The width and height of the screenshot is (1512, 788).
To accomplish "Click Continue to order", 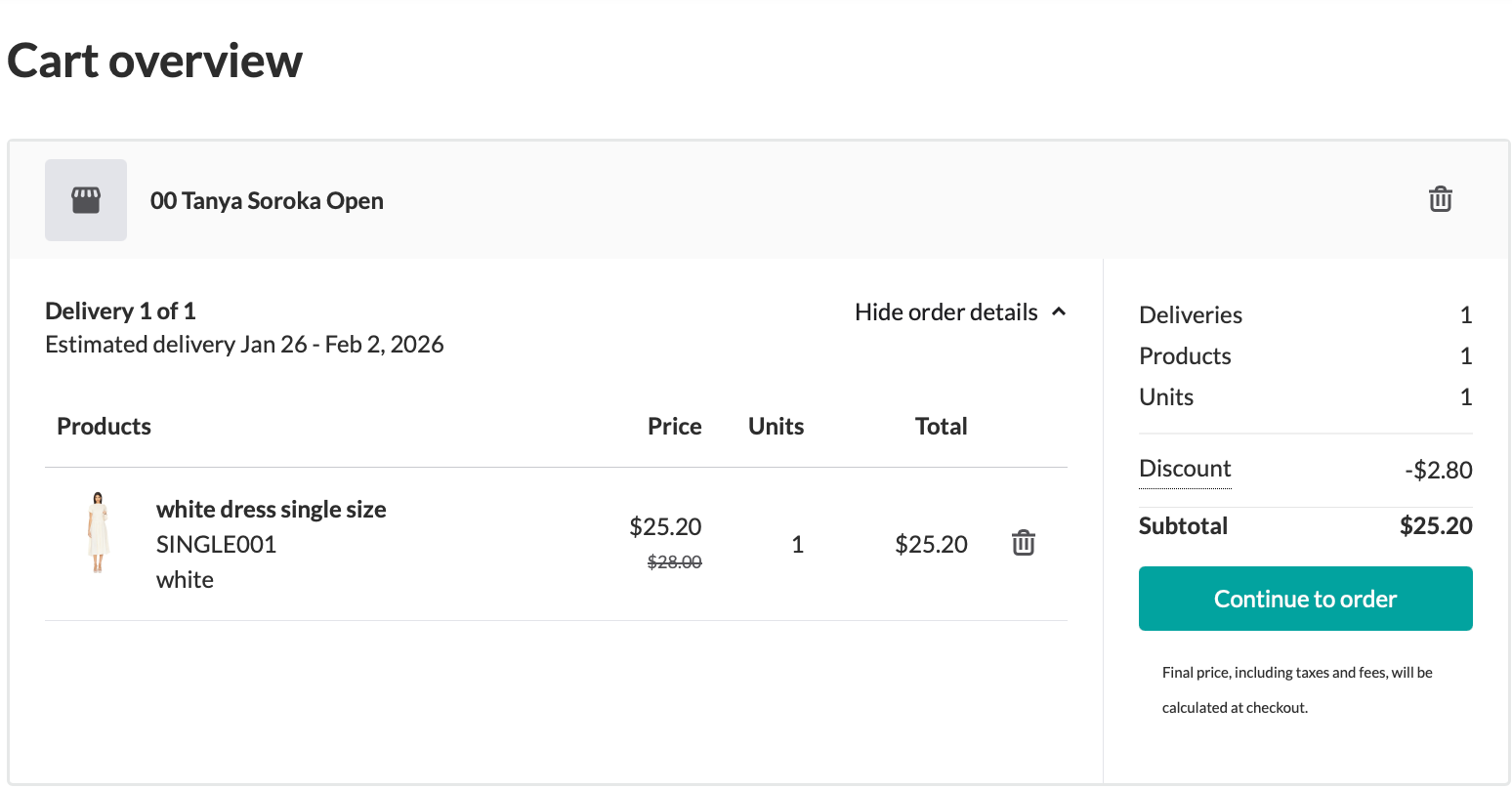I will (1305, 599).
